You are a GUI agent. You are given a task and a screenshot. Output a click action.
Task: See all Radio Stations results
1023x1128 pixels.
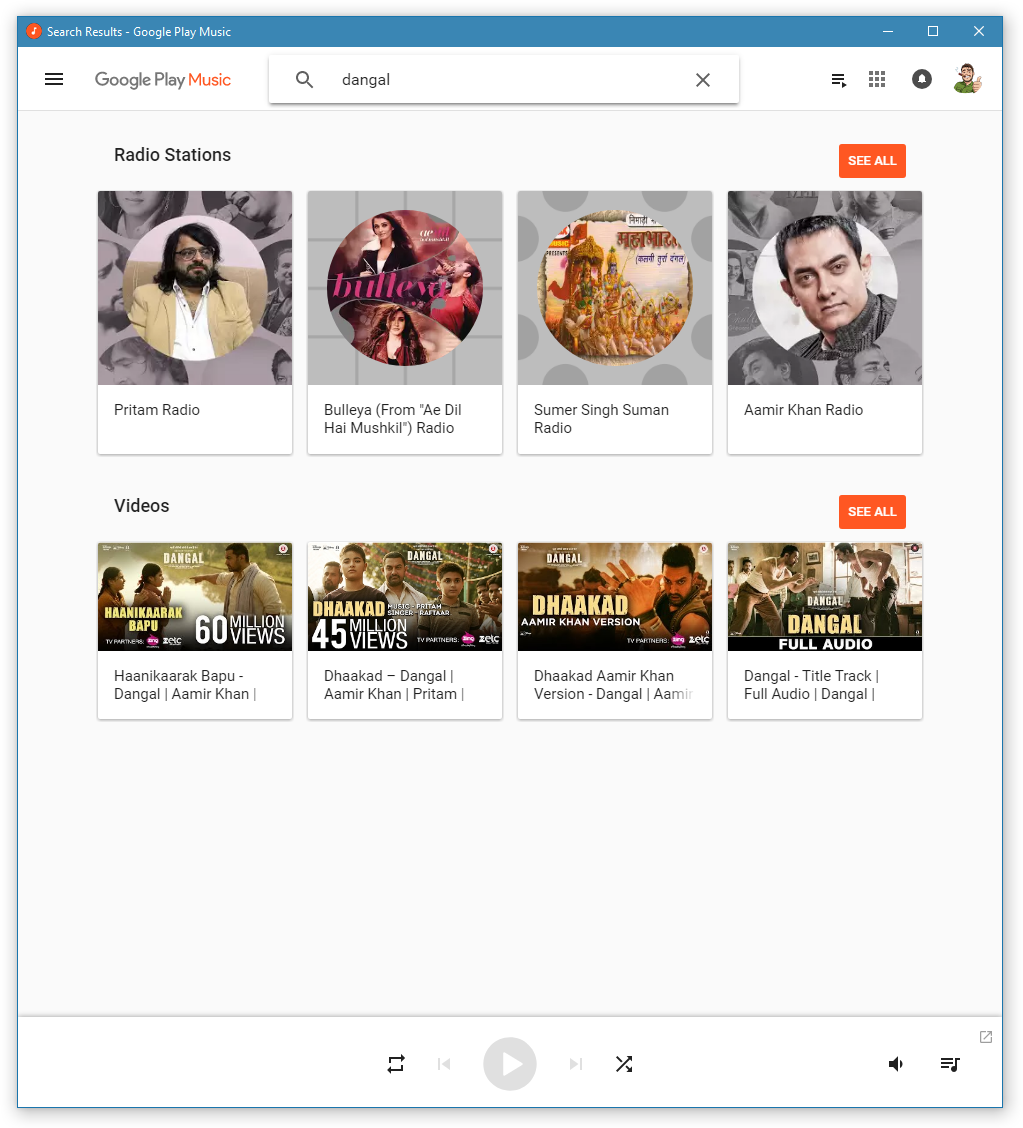point(872,161)
